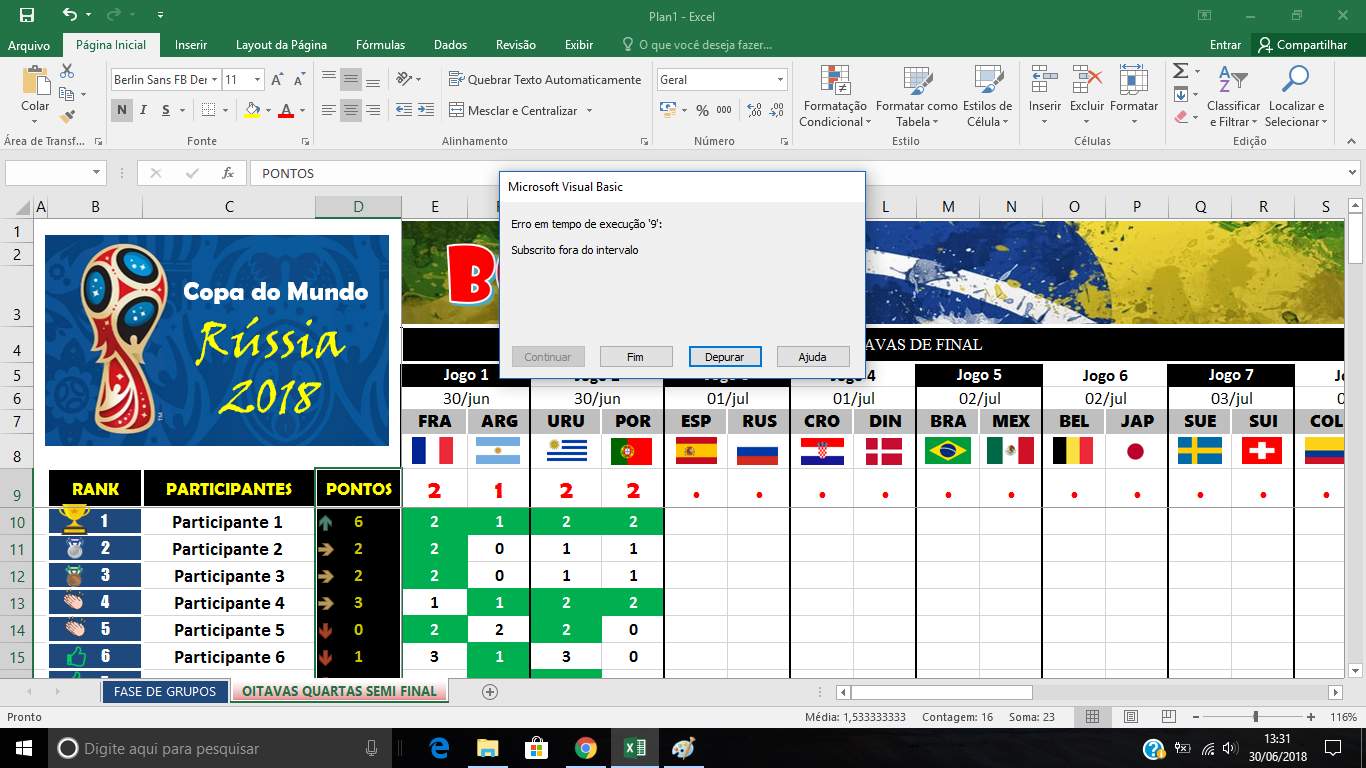Viewport: 1366px width, 768px height.
Task: Click the insert function fx icon
Action: pos(228,173)
